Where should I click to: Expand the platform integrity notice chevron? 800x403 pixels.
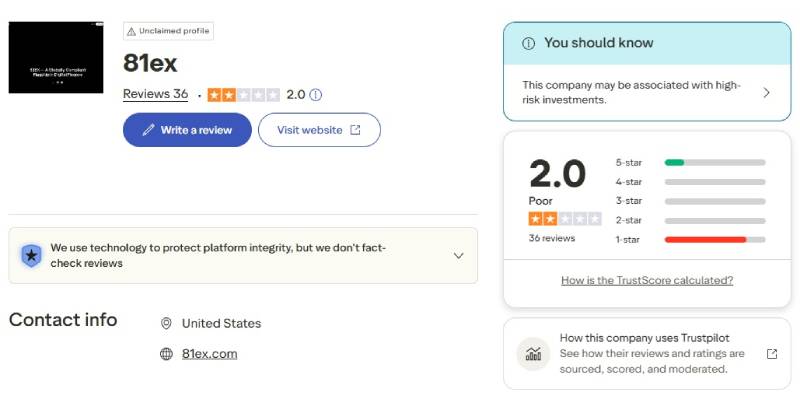pos(459,256)
